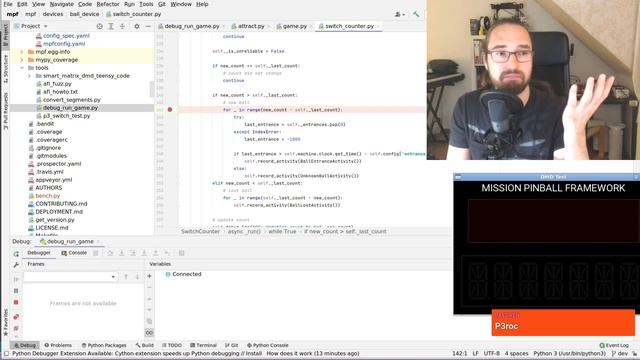Open user account icon dropdown in toolbar
The image size is (640, 360).
pos(400,14)
